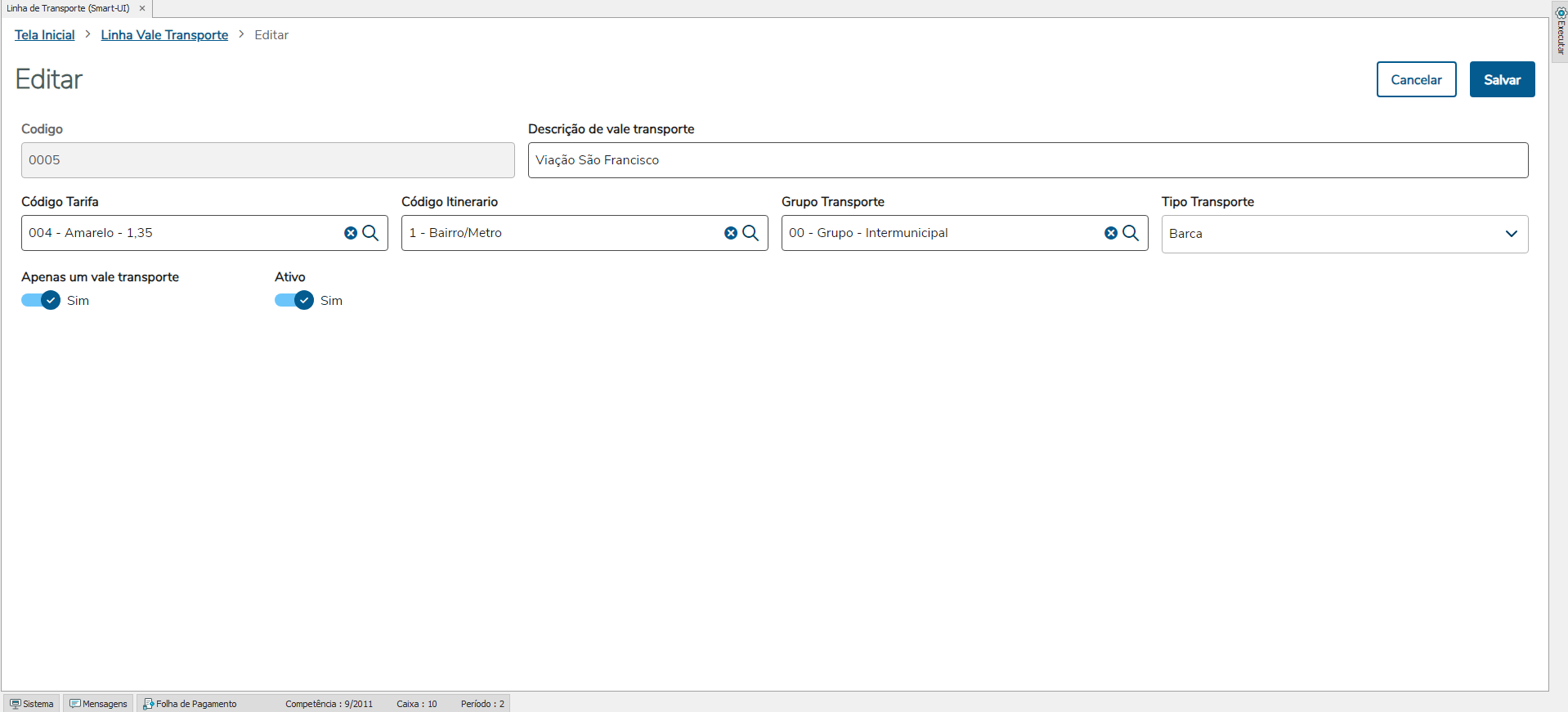Open search lookup for Código Tarifa
The height and width of the screenshot is (712, 1568).
[370, 233]
